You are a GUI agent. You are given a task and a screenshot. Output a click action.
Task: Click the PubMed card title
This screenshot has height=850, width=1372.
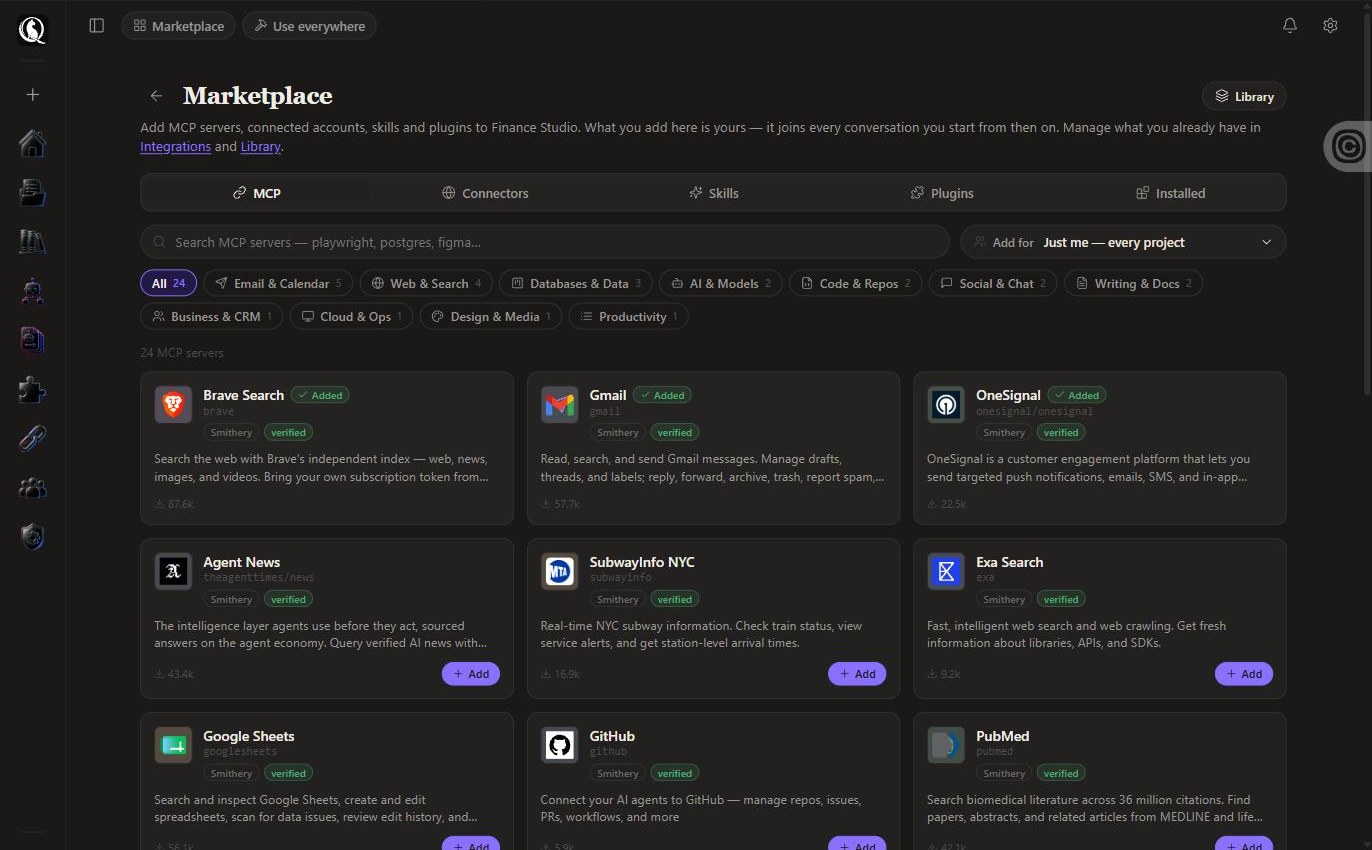coord(1002,736)
